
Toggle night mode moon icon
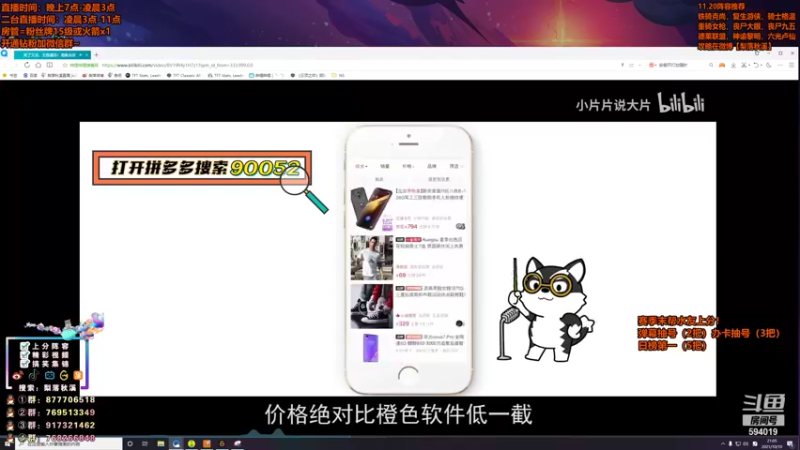(768, 65)
